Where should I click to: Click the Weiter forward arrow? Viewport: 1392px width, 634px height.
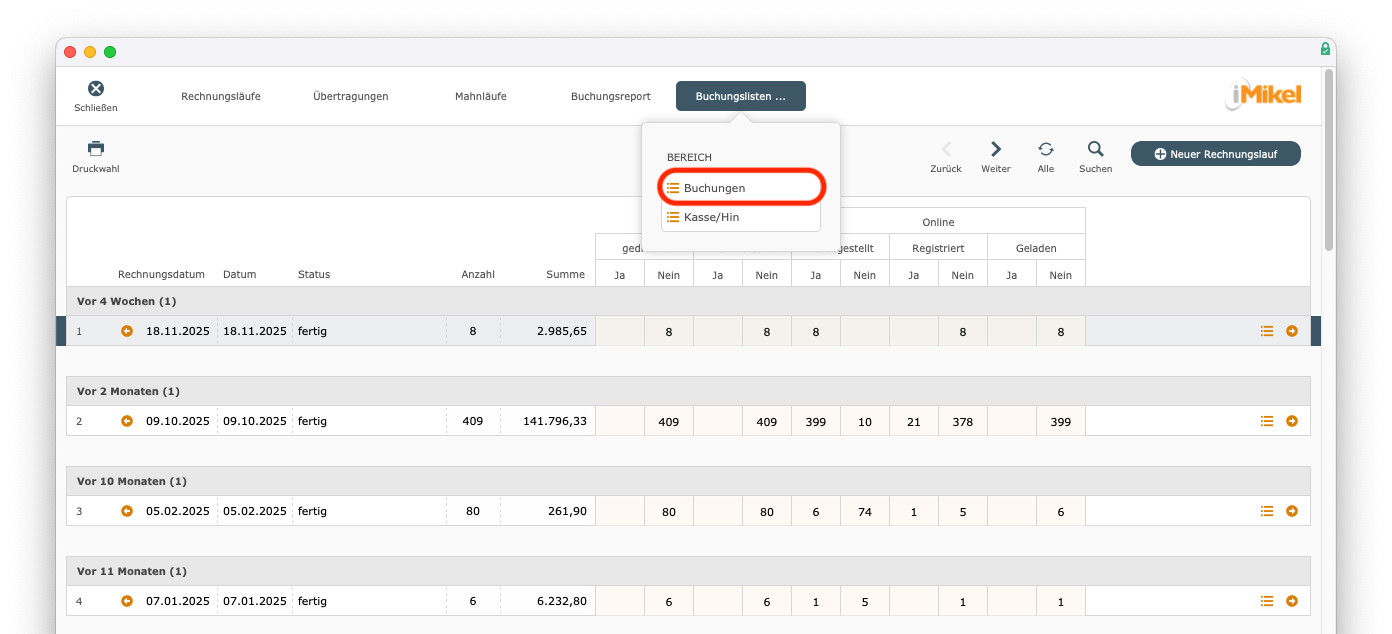996,149
